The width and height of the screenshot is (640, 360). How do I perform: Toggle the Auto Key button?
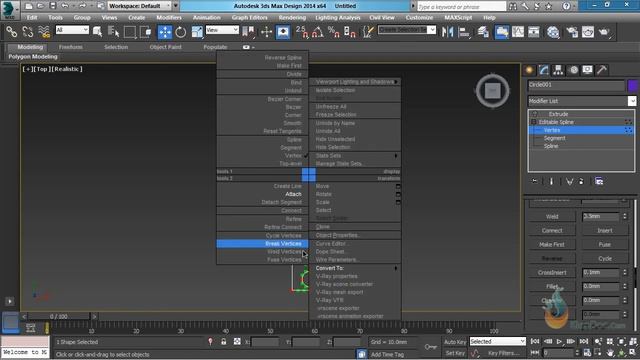(x=455, y=342)
